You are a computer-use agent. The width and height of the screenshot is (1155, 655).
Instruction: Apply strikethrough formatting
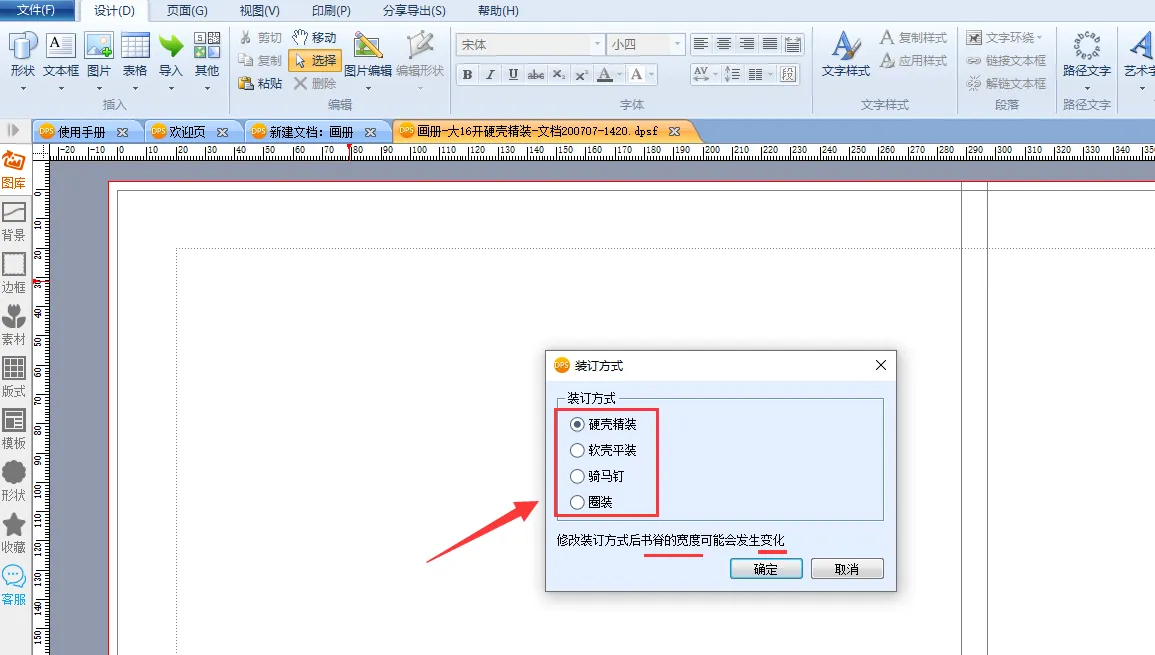[536, 74]
